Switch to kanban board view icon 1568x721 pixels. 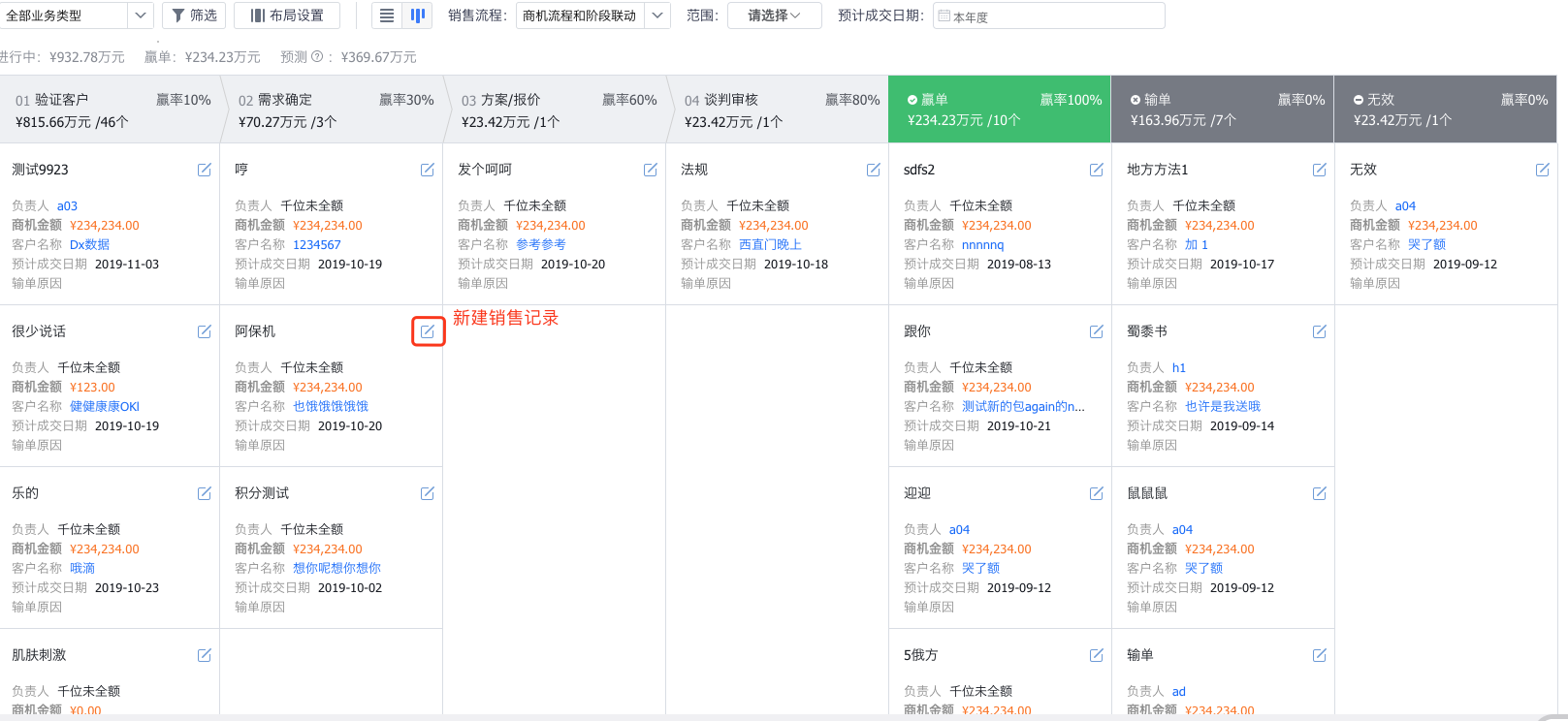point(418,16)
